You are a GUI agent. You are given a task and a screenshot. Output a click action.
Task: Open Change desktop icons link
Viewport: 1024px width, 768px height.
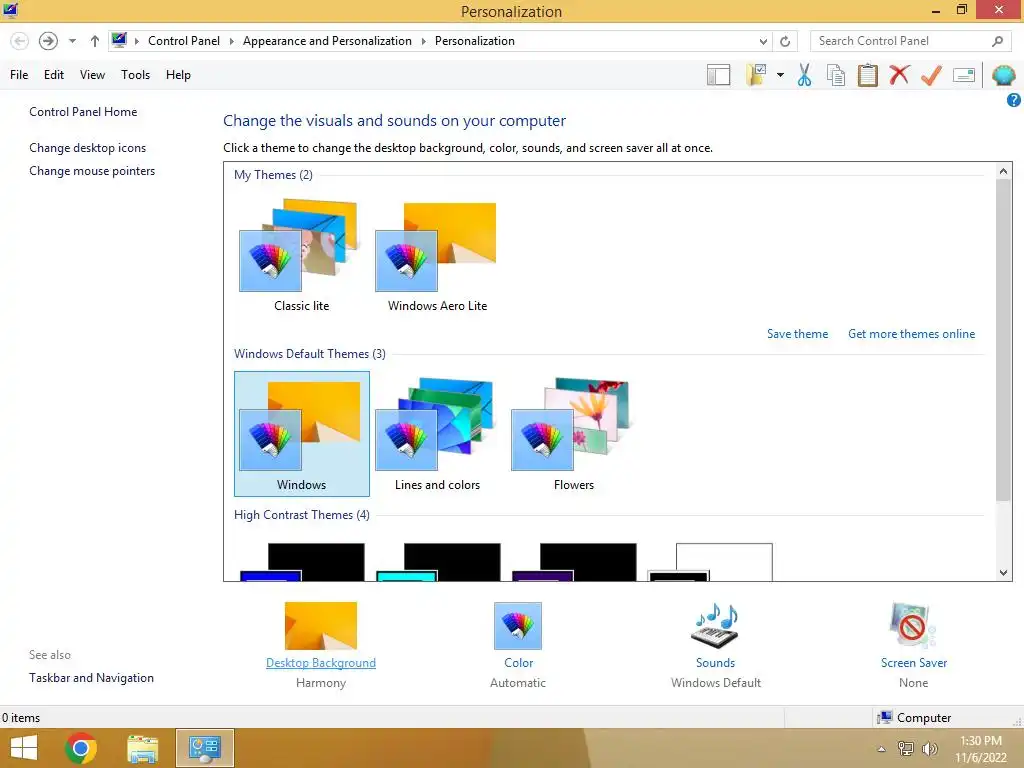88,148
